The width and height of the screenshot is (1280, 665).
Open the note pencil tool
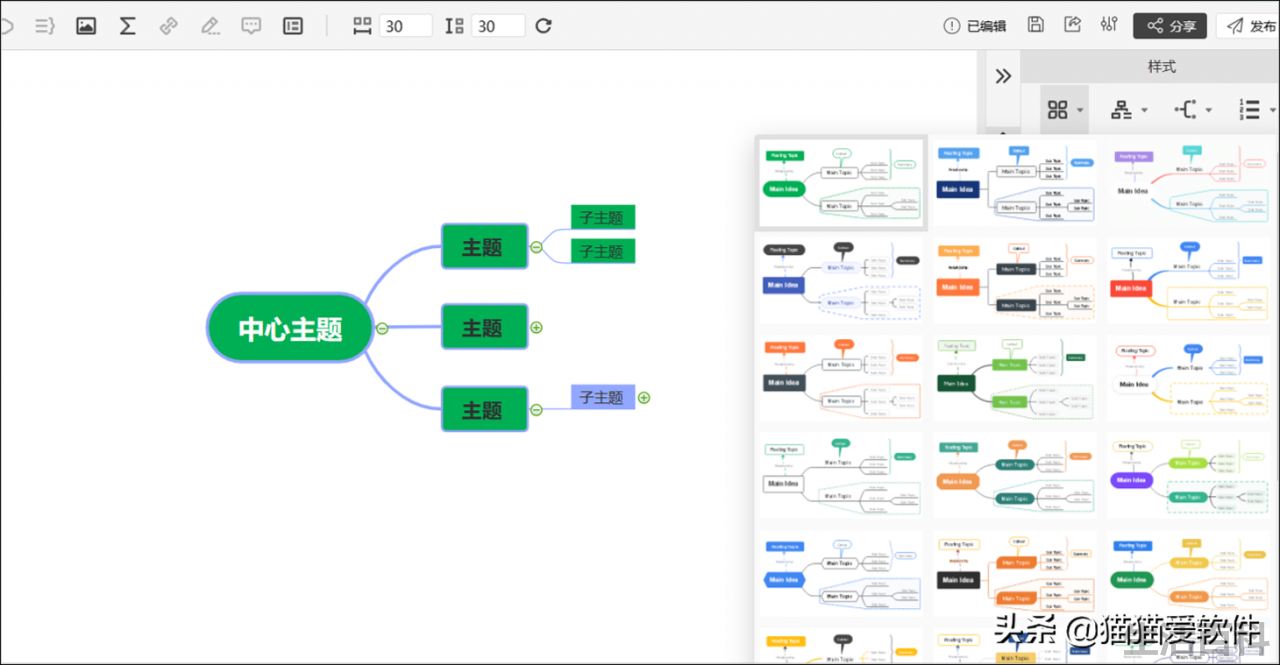[x=210, y=26]
